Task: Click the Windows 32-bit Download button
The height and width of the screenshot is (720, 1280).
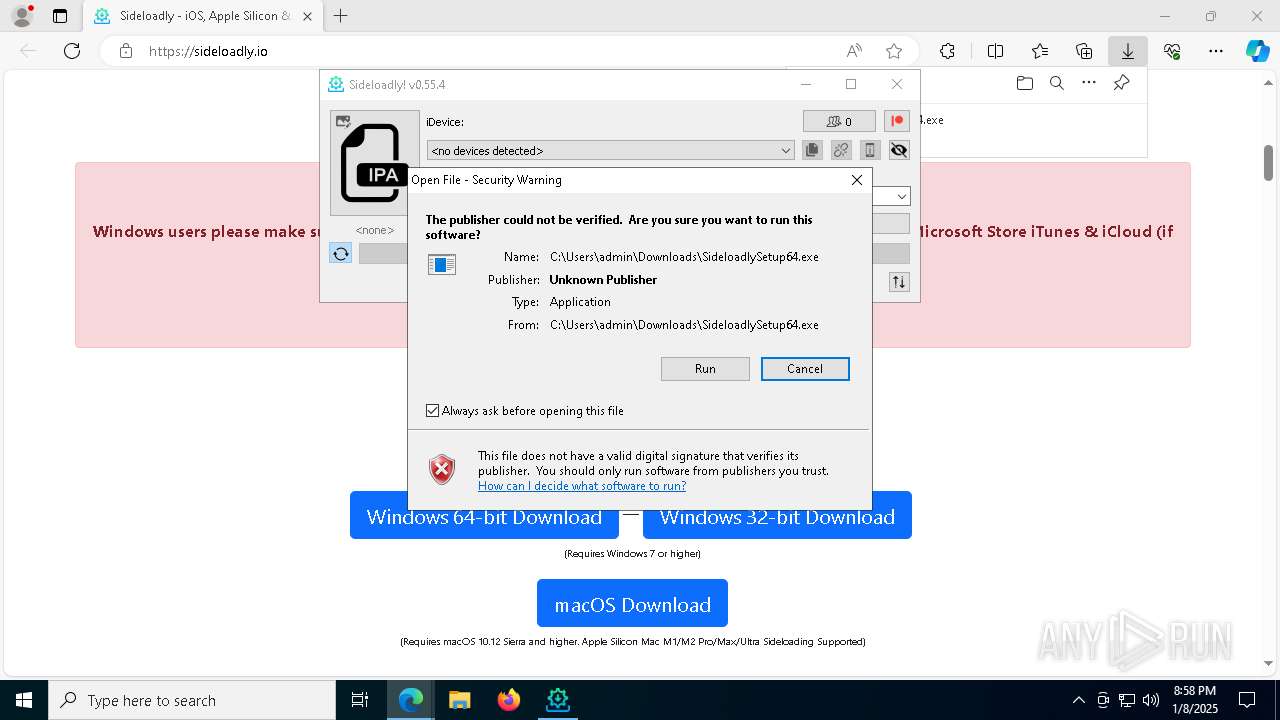Action: tap(777, 516)
